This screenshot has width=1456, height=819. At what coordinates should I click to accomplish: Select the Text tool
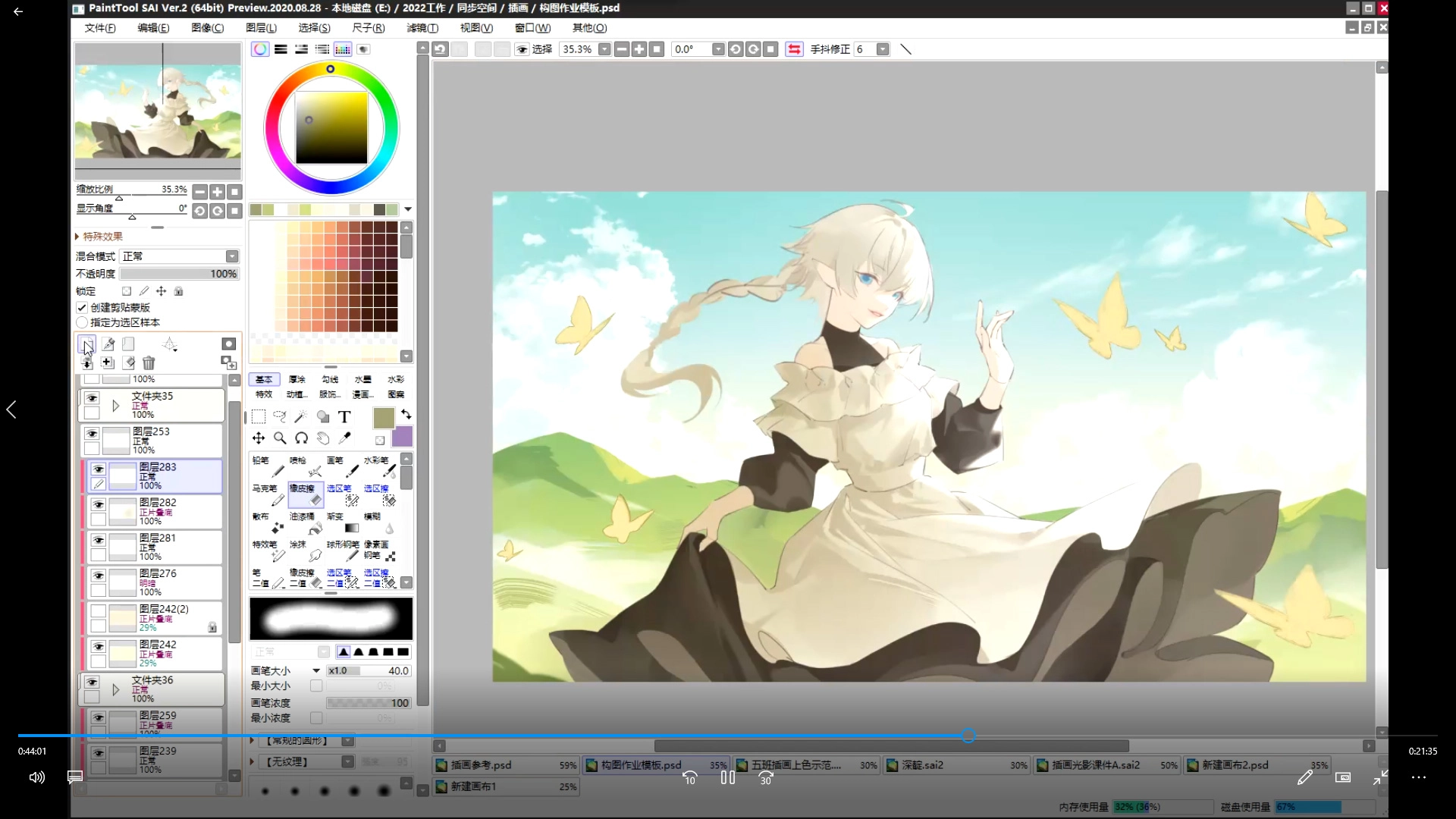point(344,416)
